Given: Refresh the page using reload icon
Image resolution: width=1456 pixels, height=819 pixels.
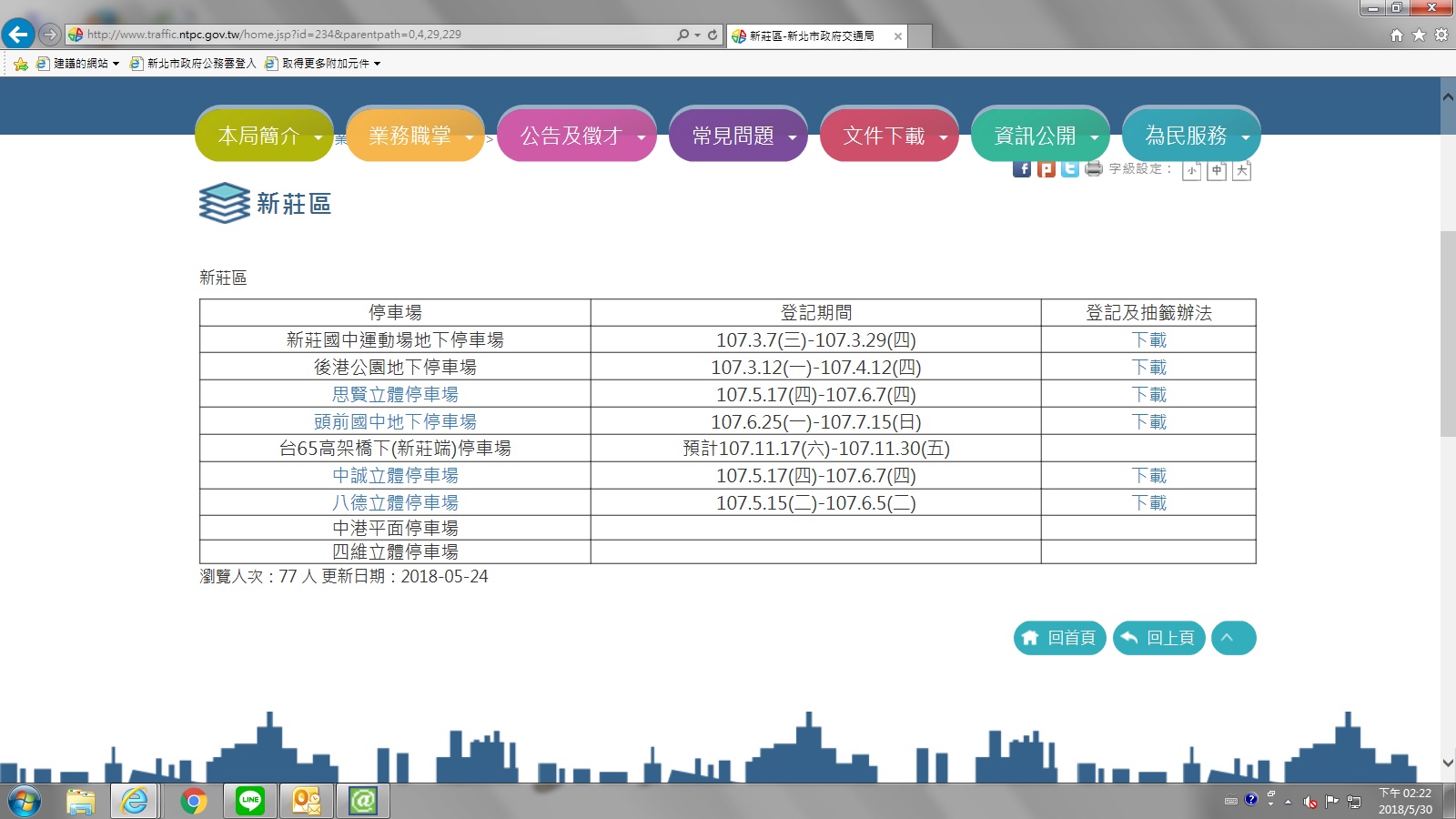Looking at the screenshot, I should 713,35.
